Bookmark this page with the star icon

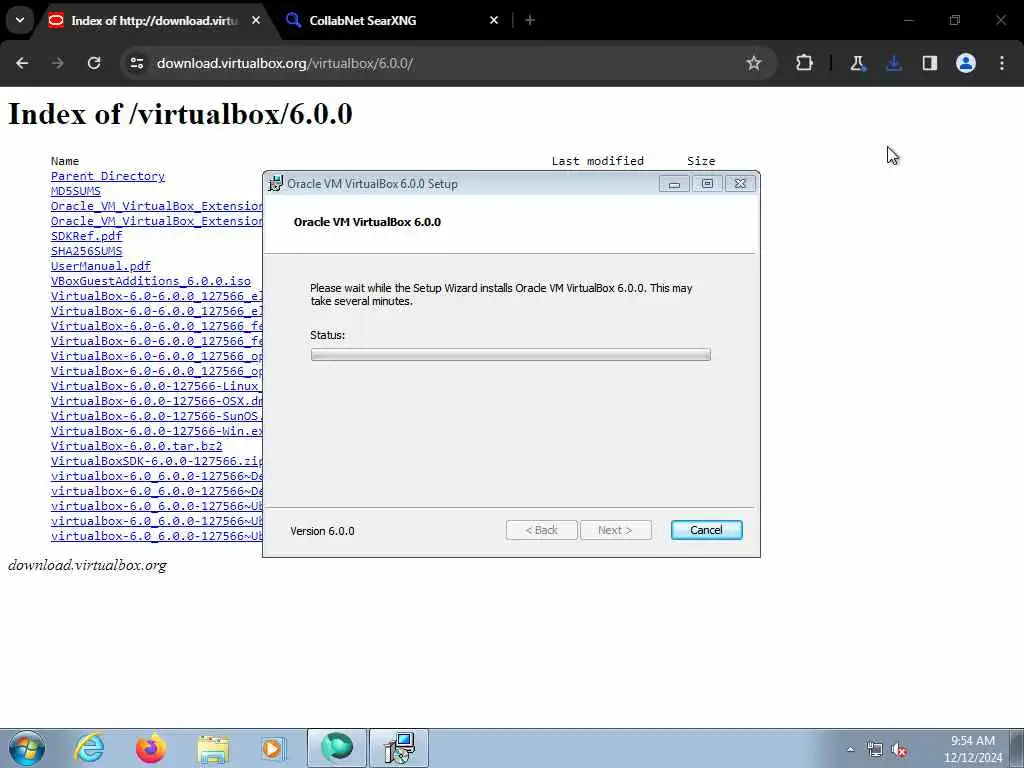[x=754, y=63]
